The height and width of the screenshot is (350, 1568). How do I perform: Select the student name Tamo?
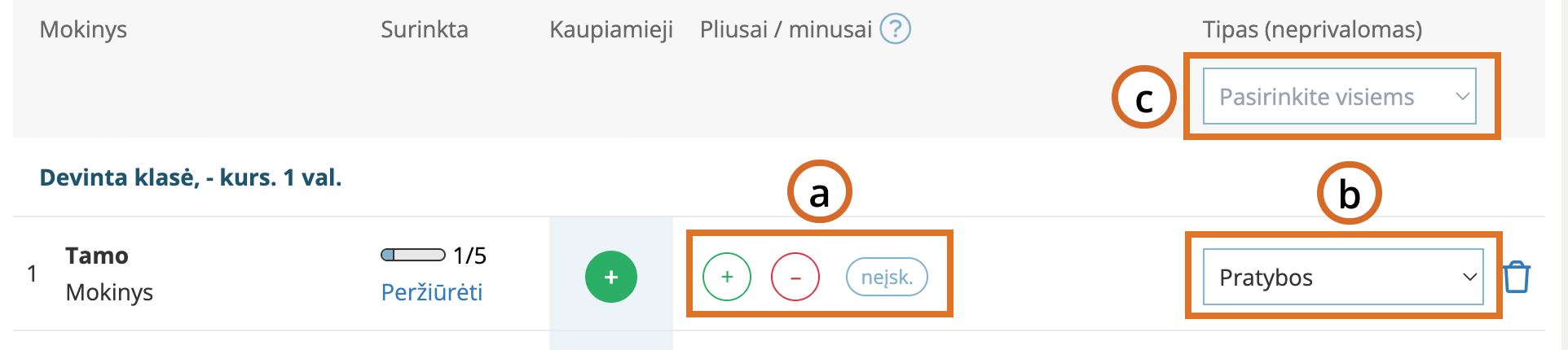(x=97, y=256)
